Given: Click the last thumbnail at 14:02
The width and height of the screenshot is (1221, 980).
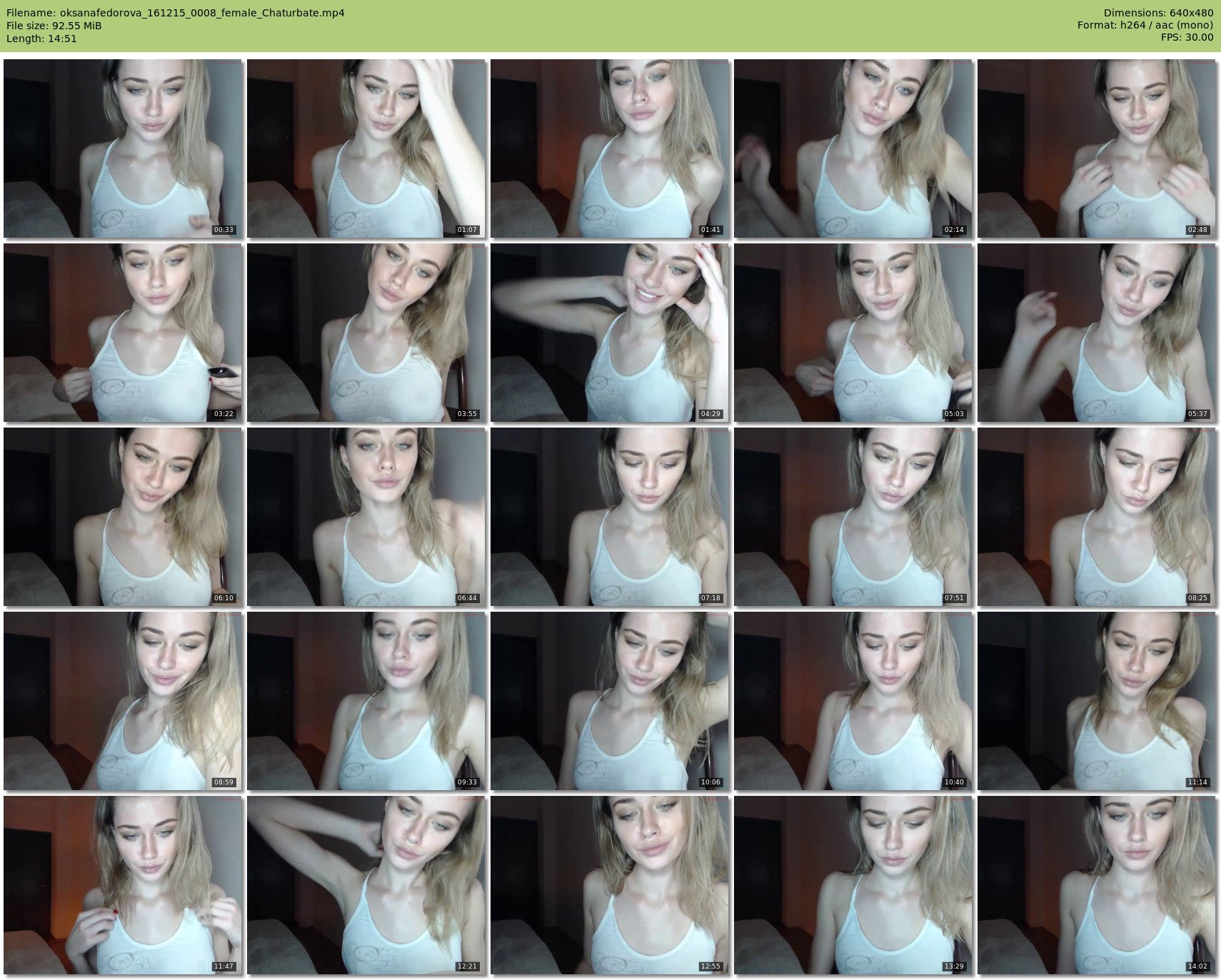Looking at the screenshot, I should tap(1097, 885).
